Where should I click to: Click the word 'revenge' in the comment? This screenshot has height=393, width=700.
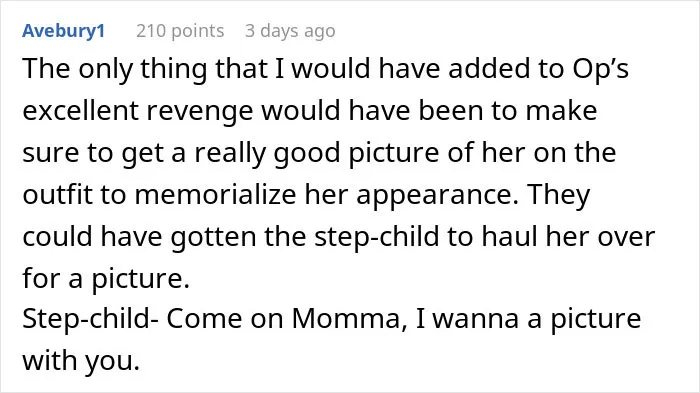click(x=200, y=111)
